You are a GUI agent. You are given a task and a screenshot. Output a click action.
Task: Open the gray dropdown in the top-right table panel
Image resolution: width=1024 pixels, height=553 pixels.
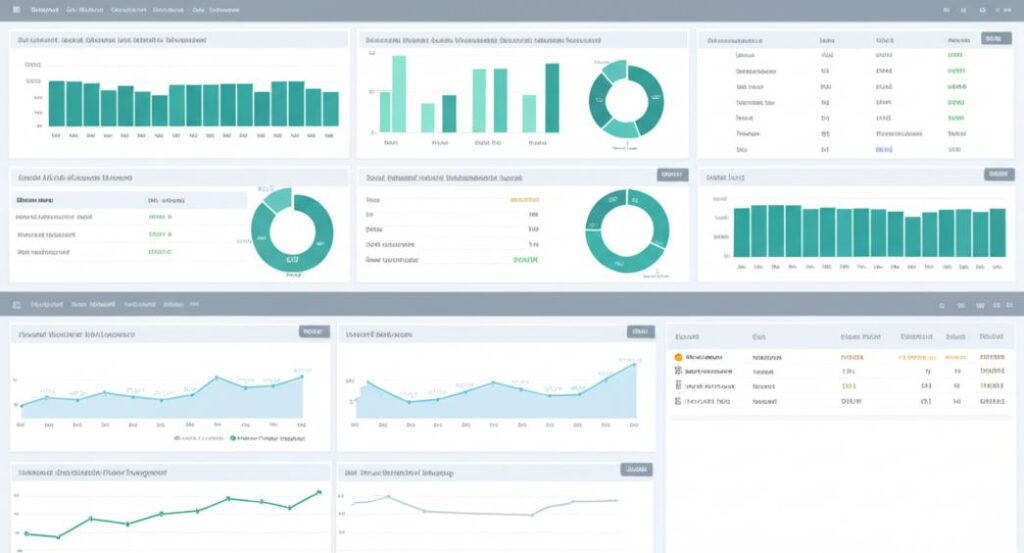992,38
